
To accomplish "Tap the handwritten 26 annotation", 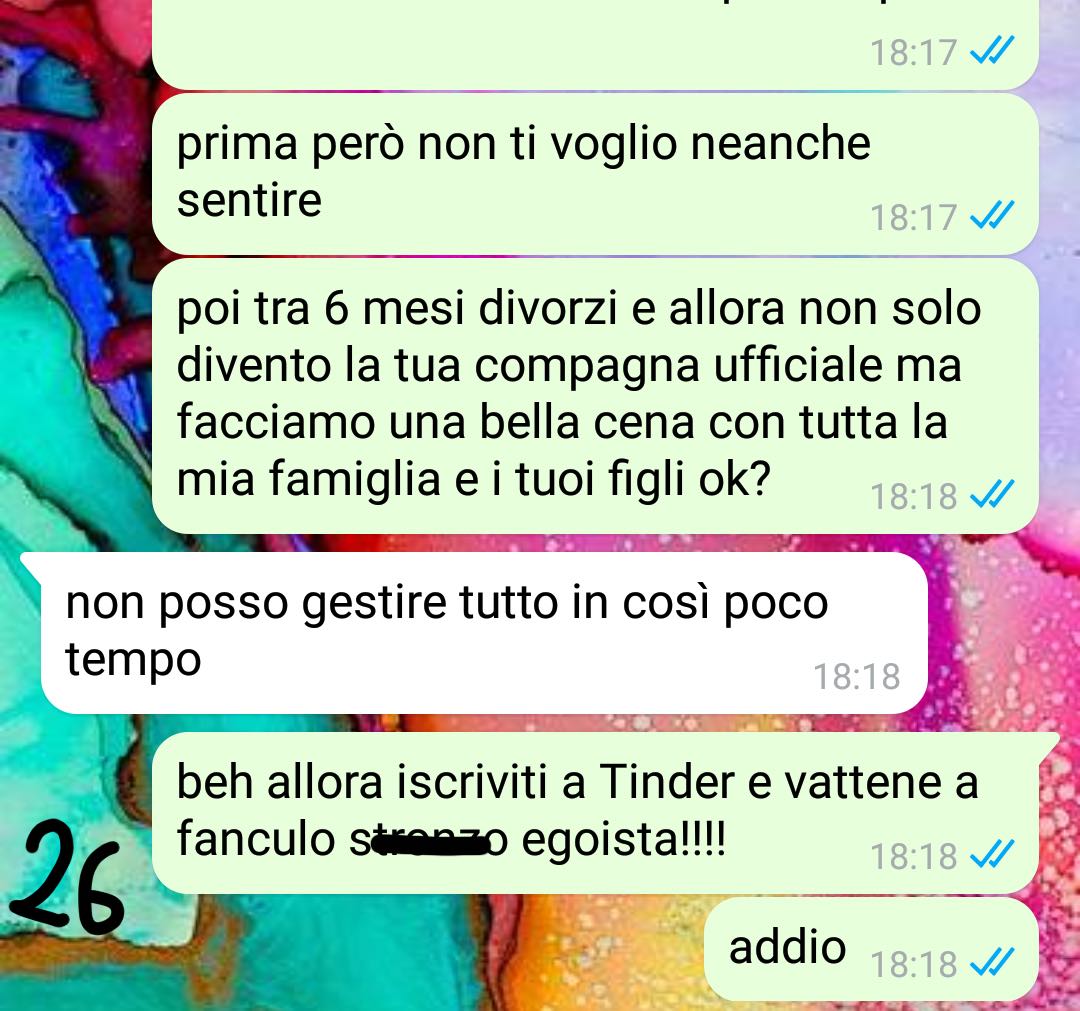I will 66,879.
